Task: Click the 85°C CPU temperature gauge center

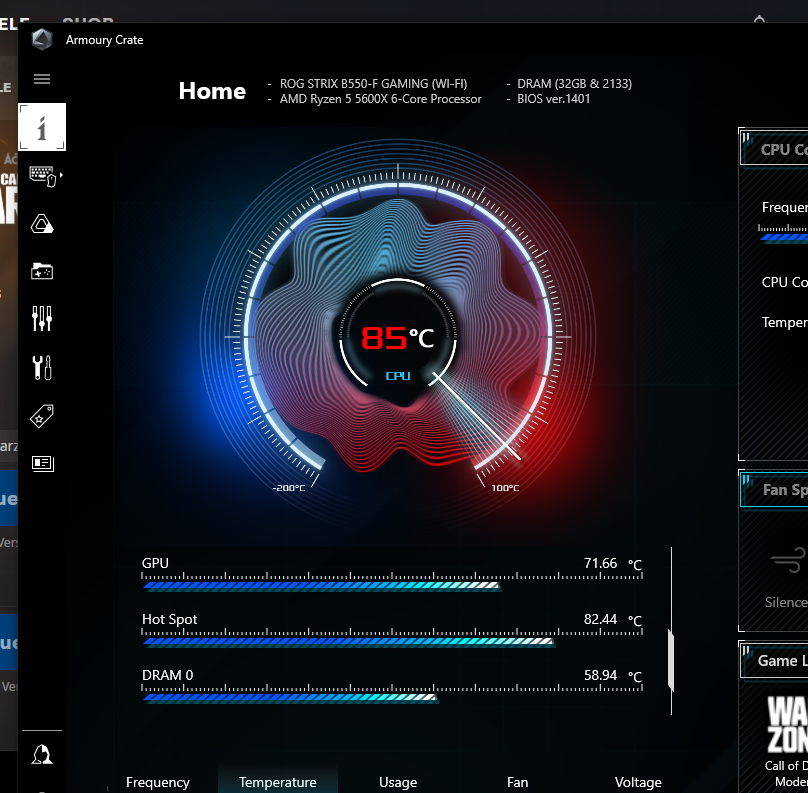Action: click(398, 339)
